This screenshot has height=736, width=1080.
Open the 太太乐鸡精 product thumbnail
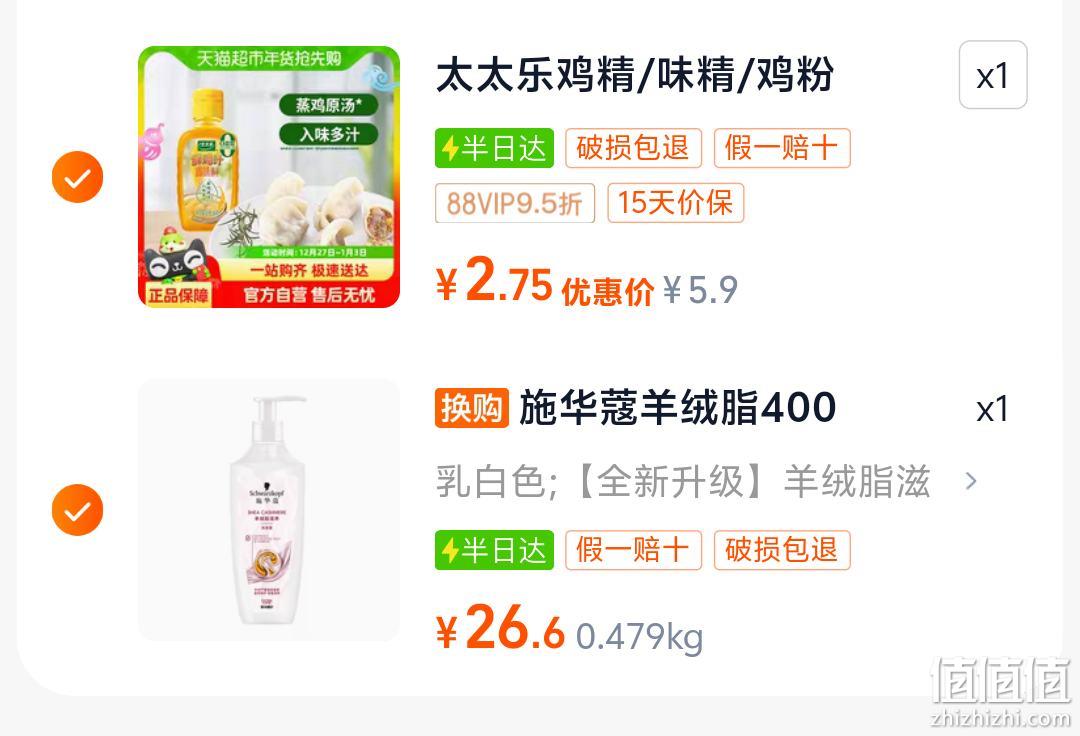[x=269, y=177]
